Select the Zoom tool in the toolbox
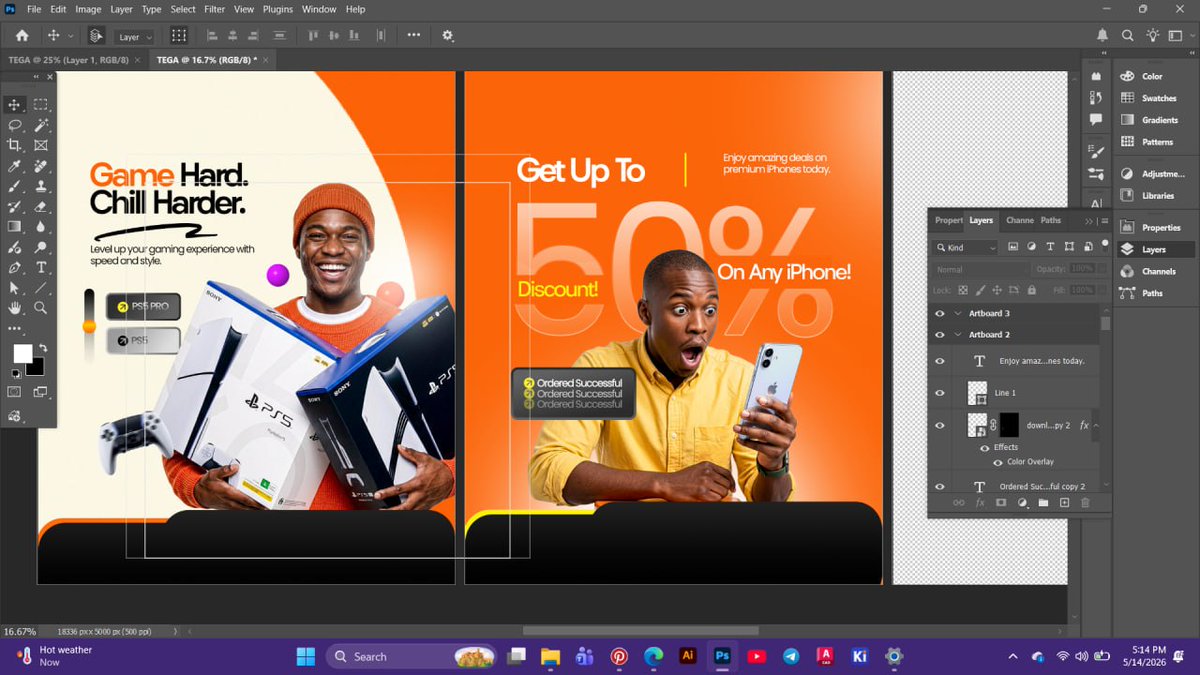 coord(41,308)
